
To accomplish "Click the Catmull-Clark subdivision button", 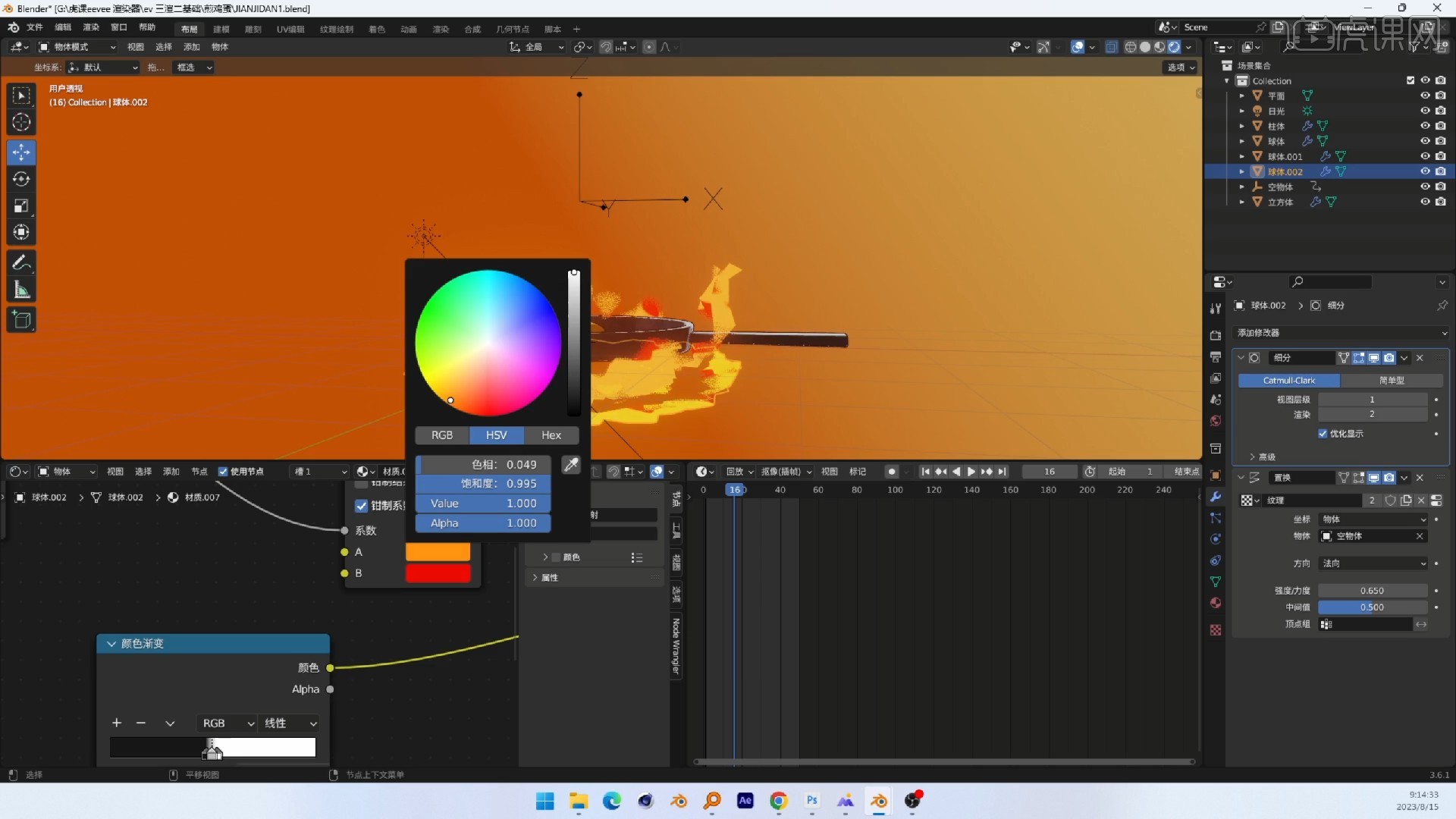I will (x=1289, y=381).
